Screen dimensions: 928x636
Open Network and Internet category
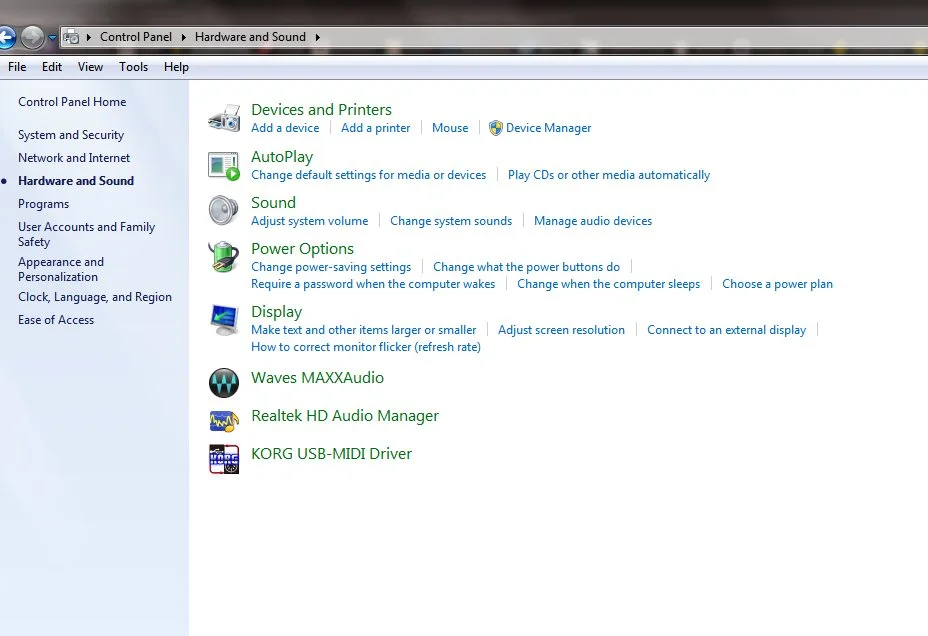coord(74,158)
